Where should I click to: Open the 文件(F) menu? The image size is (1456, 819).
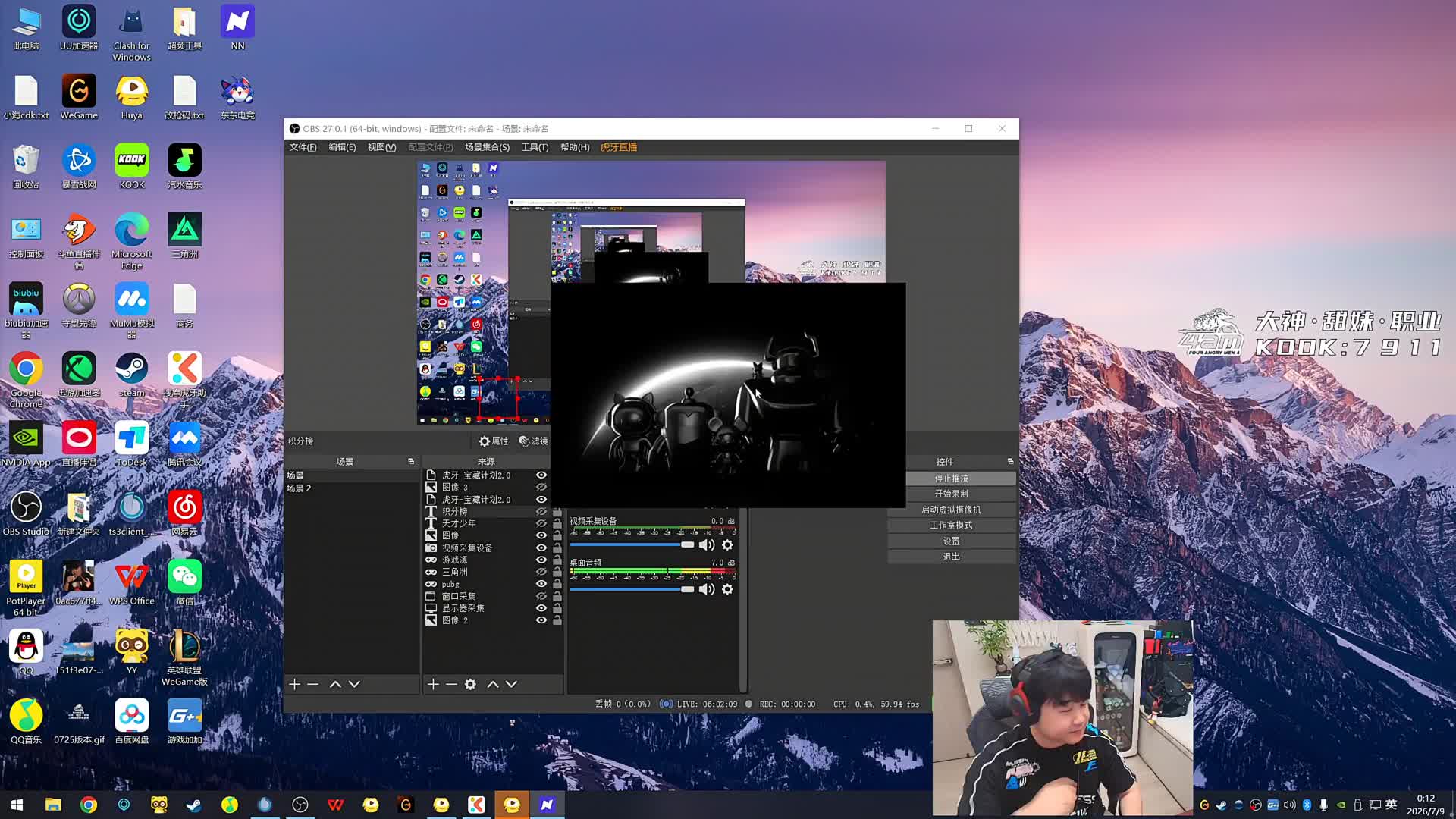pyautogui.click(x=303, y=147)
